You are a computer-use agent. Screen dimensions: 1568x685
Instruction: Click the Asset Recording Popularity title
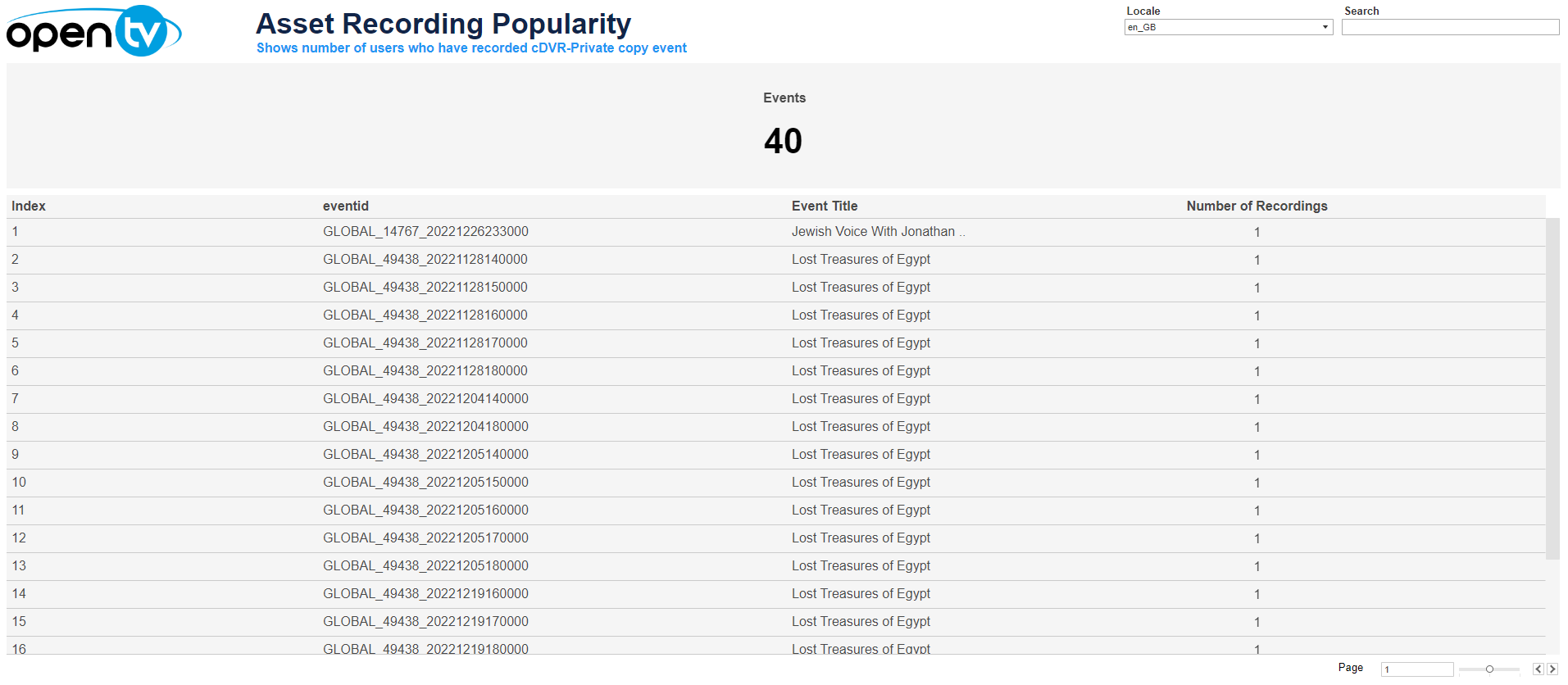443,24
